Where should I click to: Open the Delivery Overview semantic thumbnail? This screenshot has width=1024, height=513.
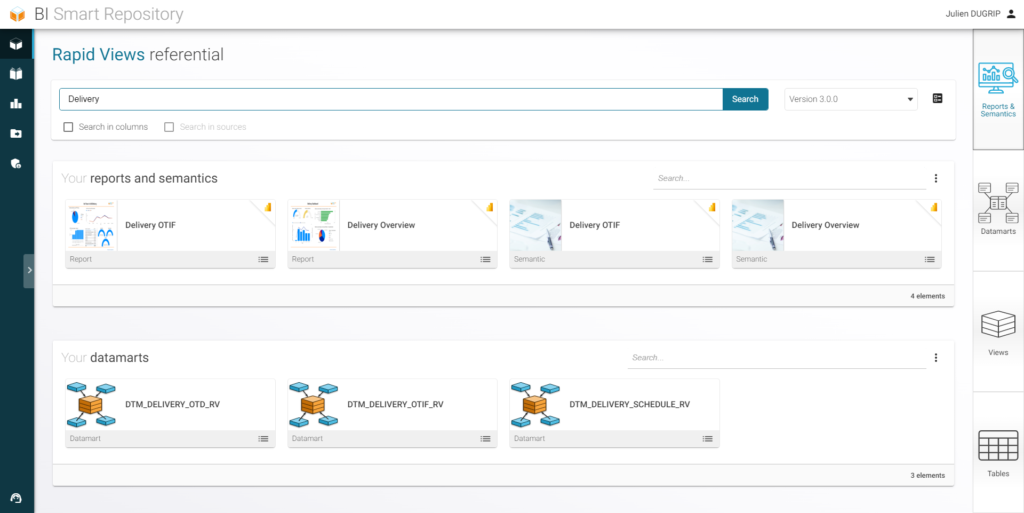tap(758, 225)
